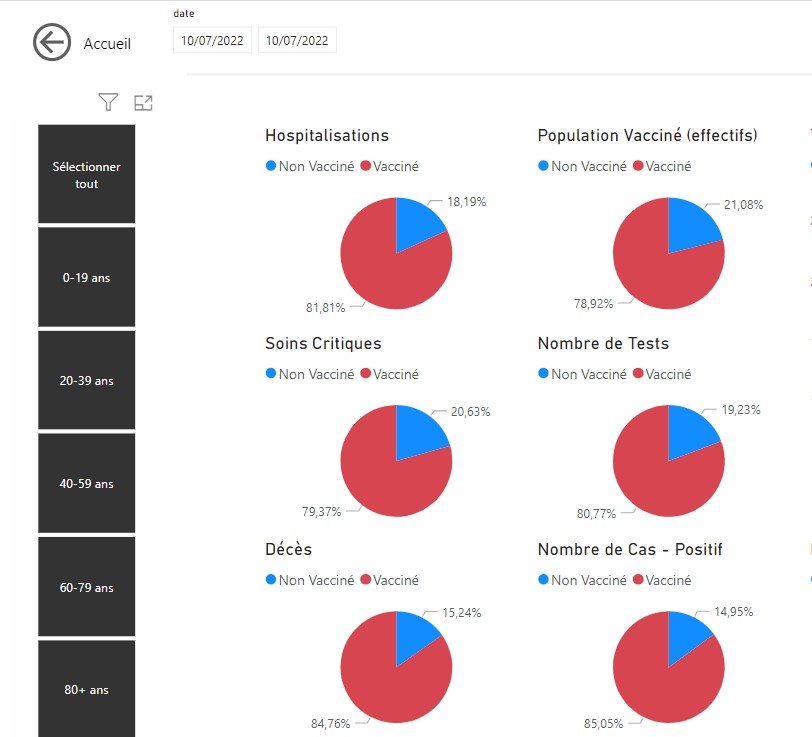Select Vacciné legend entry in Nombre de Tests

[667, 374]
